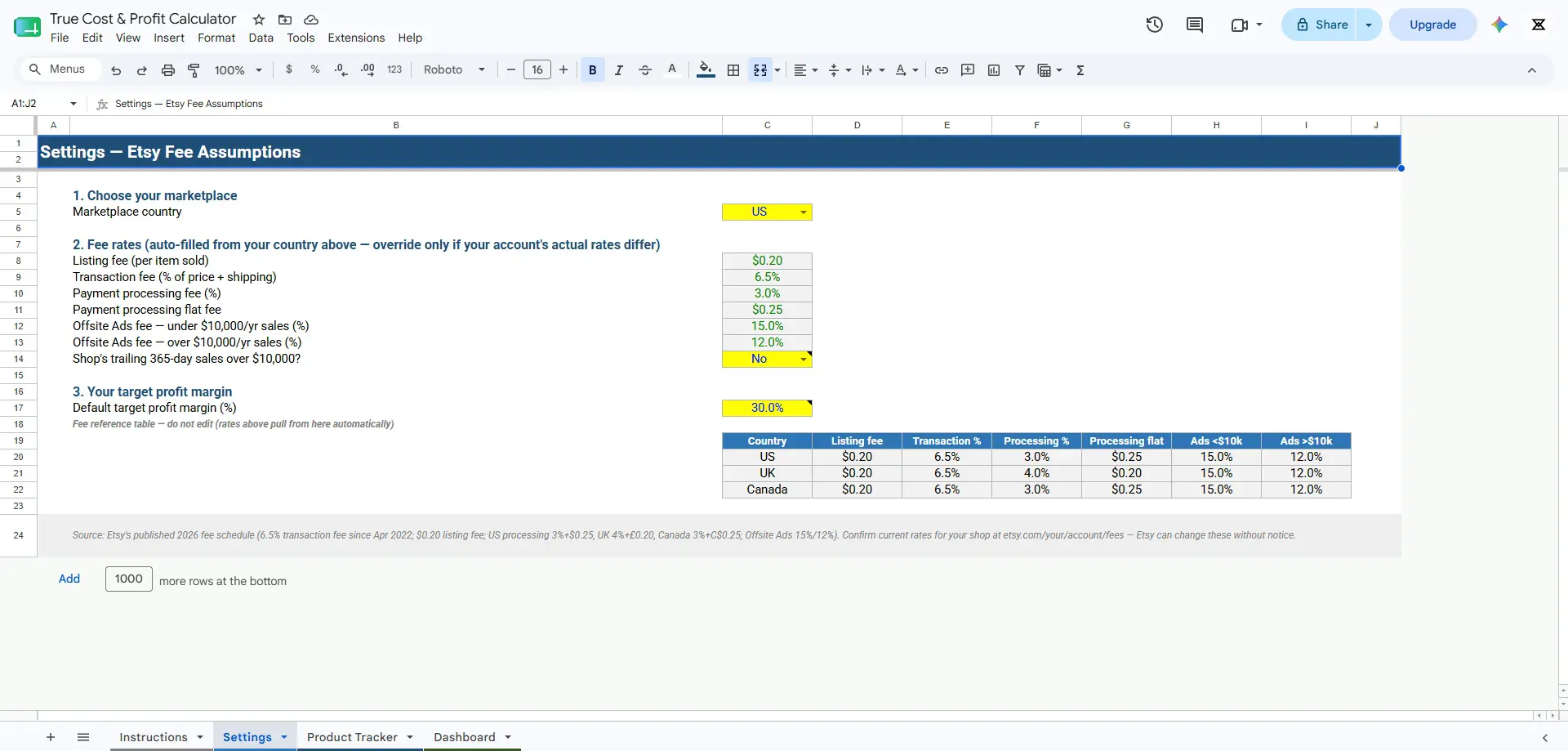
Task: Open horizontal align dropdown
Action: 806,70
